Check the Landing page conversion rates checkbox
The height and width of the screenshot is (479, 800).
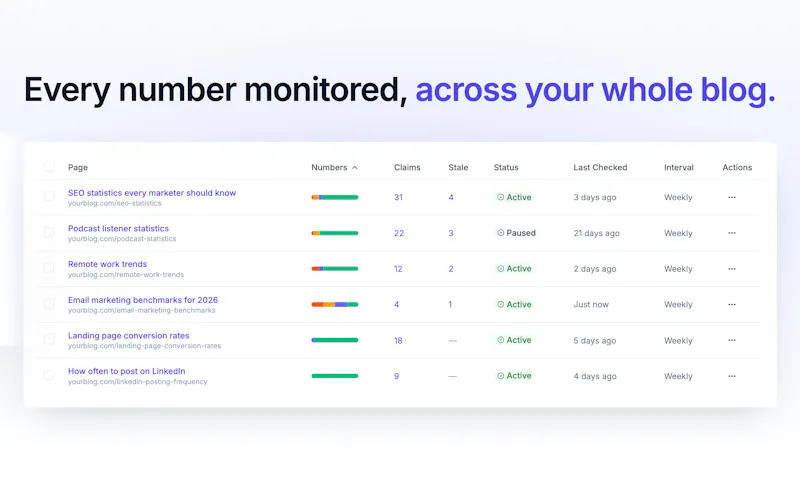[49, 339]
